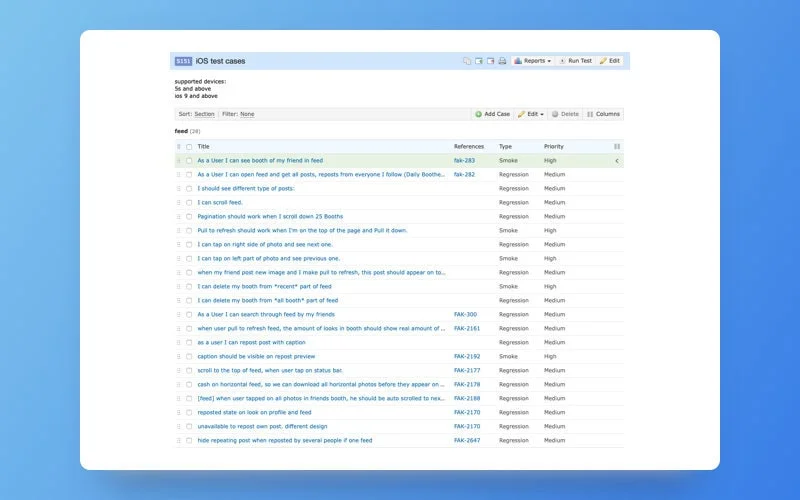Screen dimensions: 800x500
Task: Open the Filter None link
Action: coord(247,114)
